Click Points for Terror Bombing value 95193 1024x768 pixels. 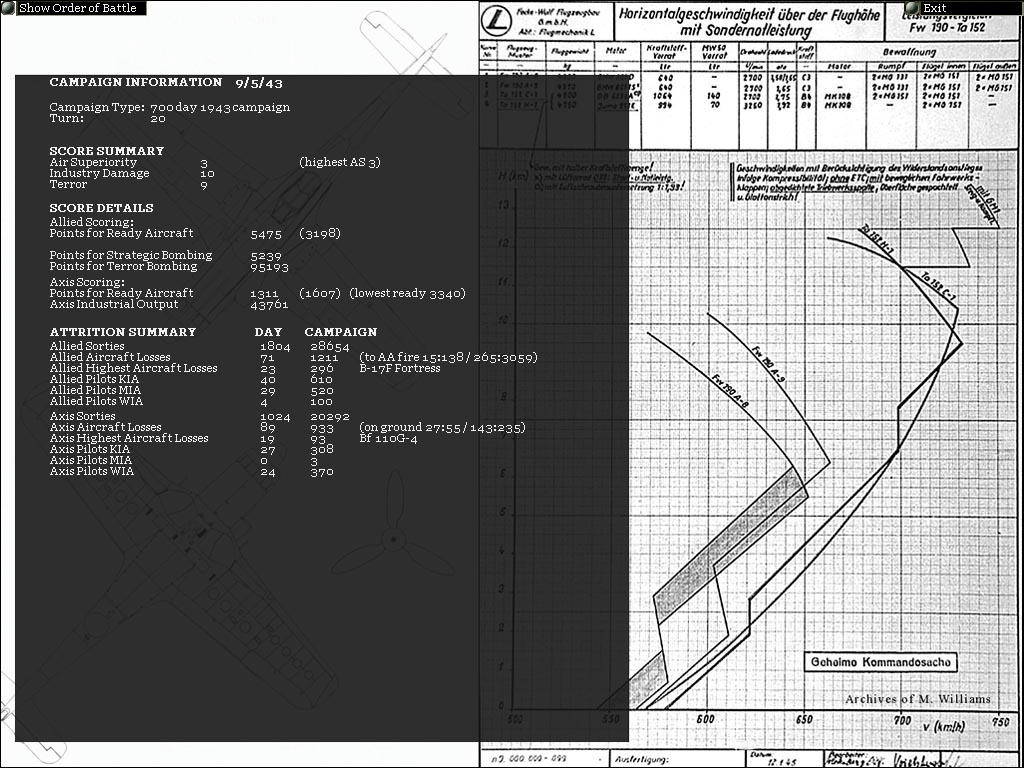[x=270, y=266]
